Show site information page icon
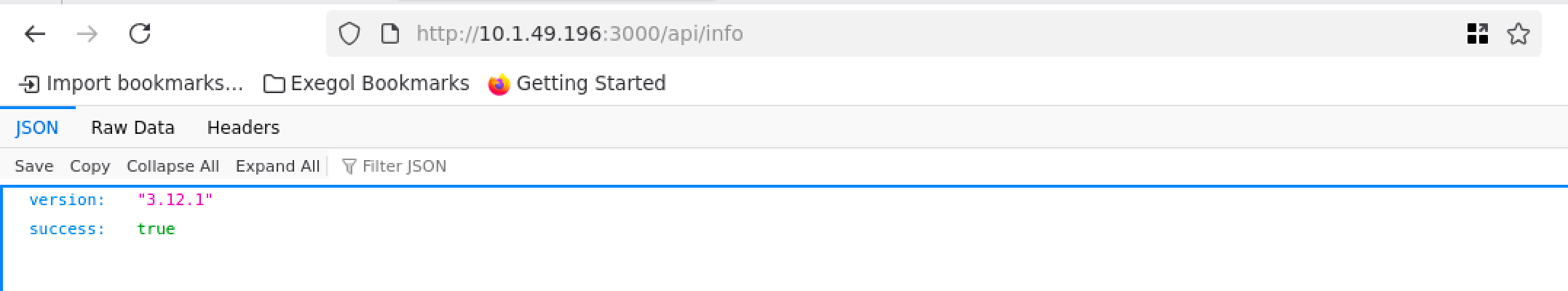 390,33
